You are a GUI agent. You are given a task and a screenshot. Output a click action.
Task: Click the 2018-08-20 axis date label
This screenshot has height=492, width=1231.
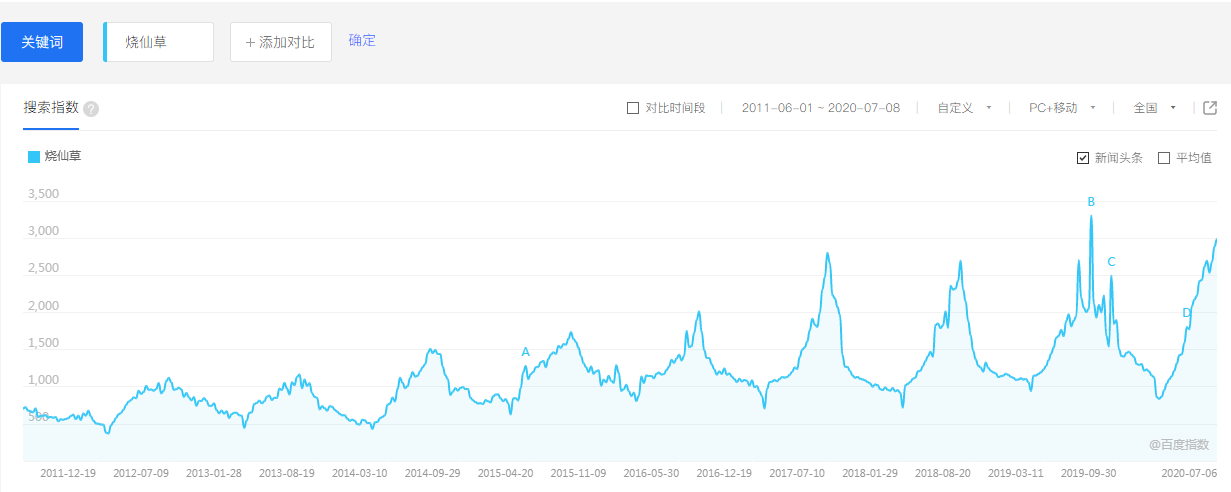coord(943,473)
